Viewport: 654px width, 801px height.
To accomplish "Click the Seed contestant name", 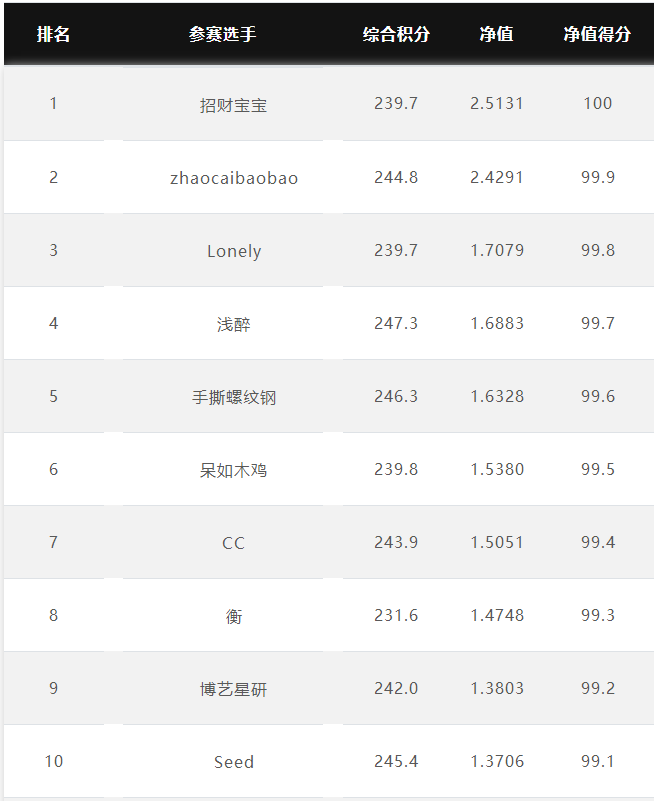I will click(234, 762).
